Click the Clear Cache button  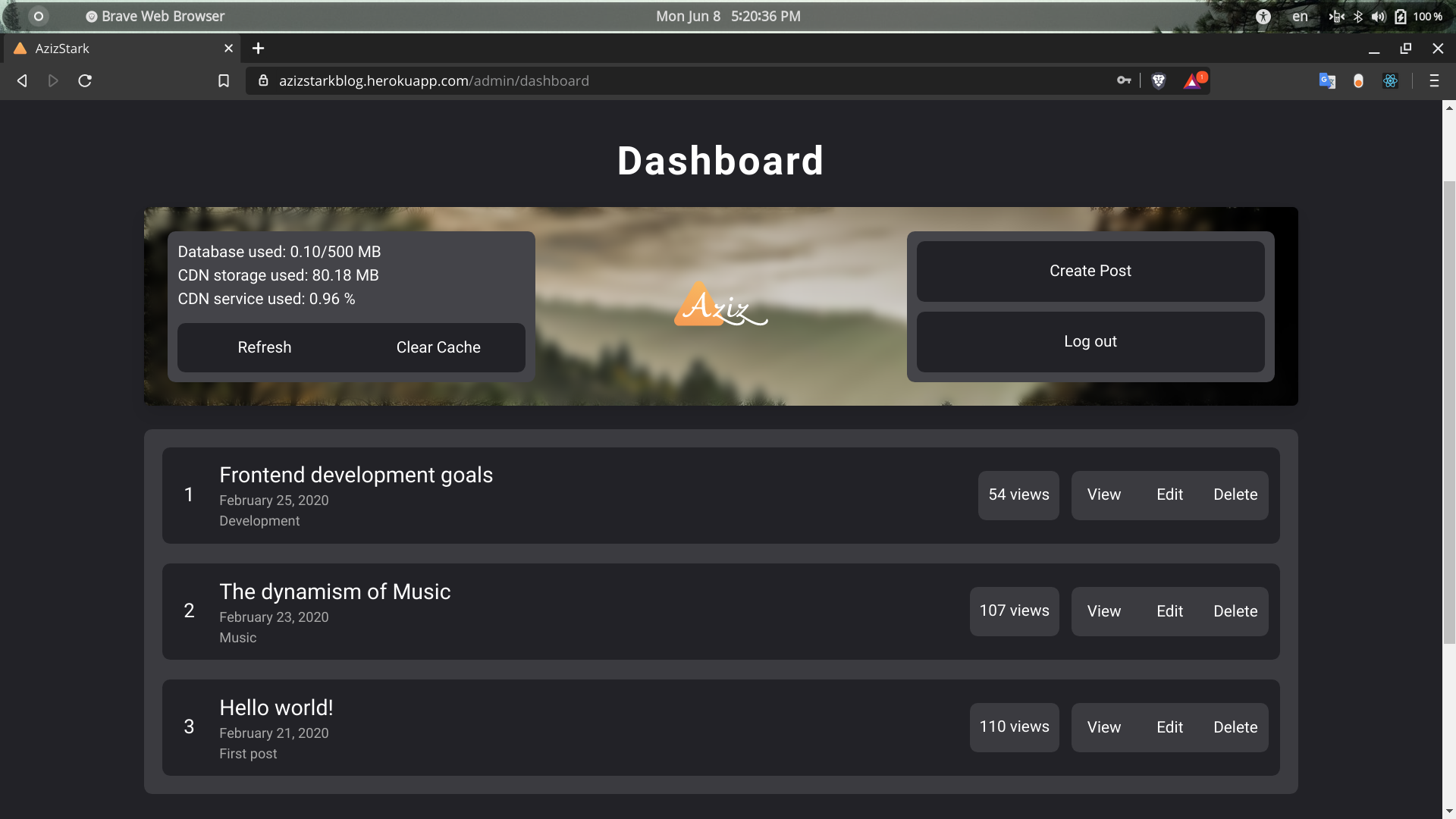(x=438, y=347)
